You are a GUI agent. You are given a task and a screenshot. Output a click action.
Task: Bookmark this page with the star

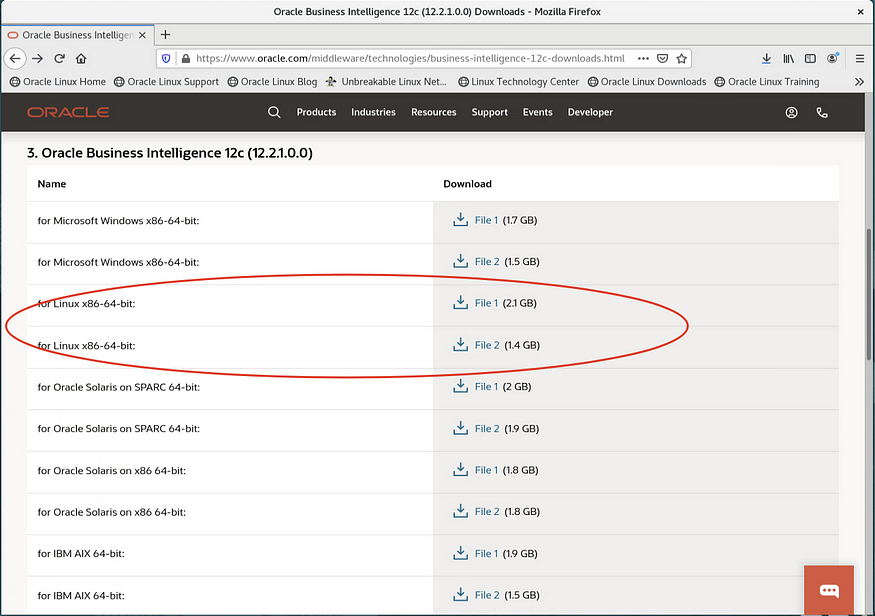681,59
